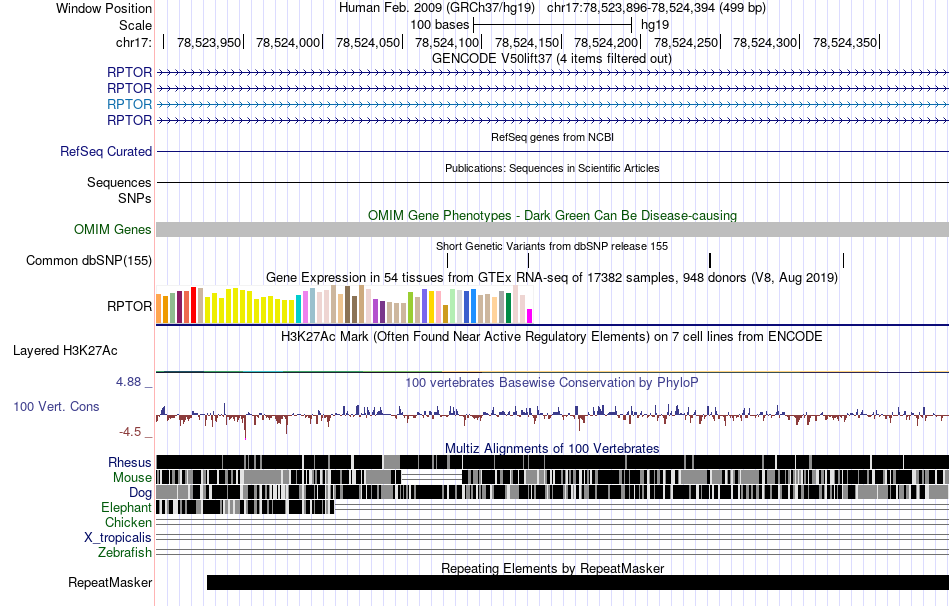This screenshot has width=950, height=606.
Task: Click the Sequences track label
Action: click(x=119, y=182)
